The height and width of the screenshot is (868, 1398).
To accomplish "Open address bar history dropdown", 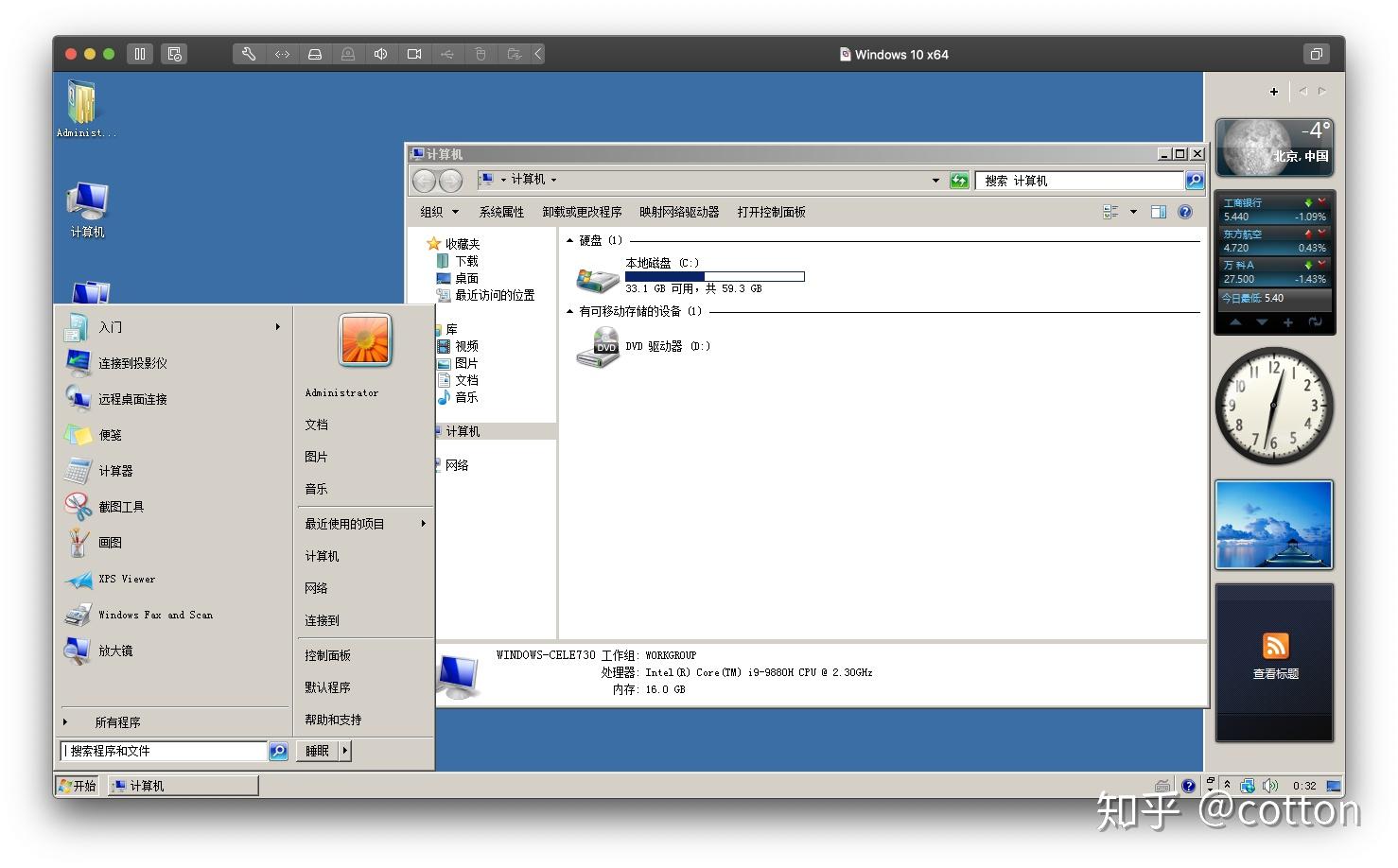I will click(x=935, y=180).
